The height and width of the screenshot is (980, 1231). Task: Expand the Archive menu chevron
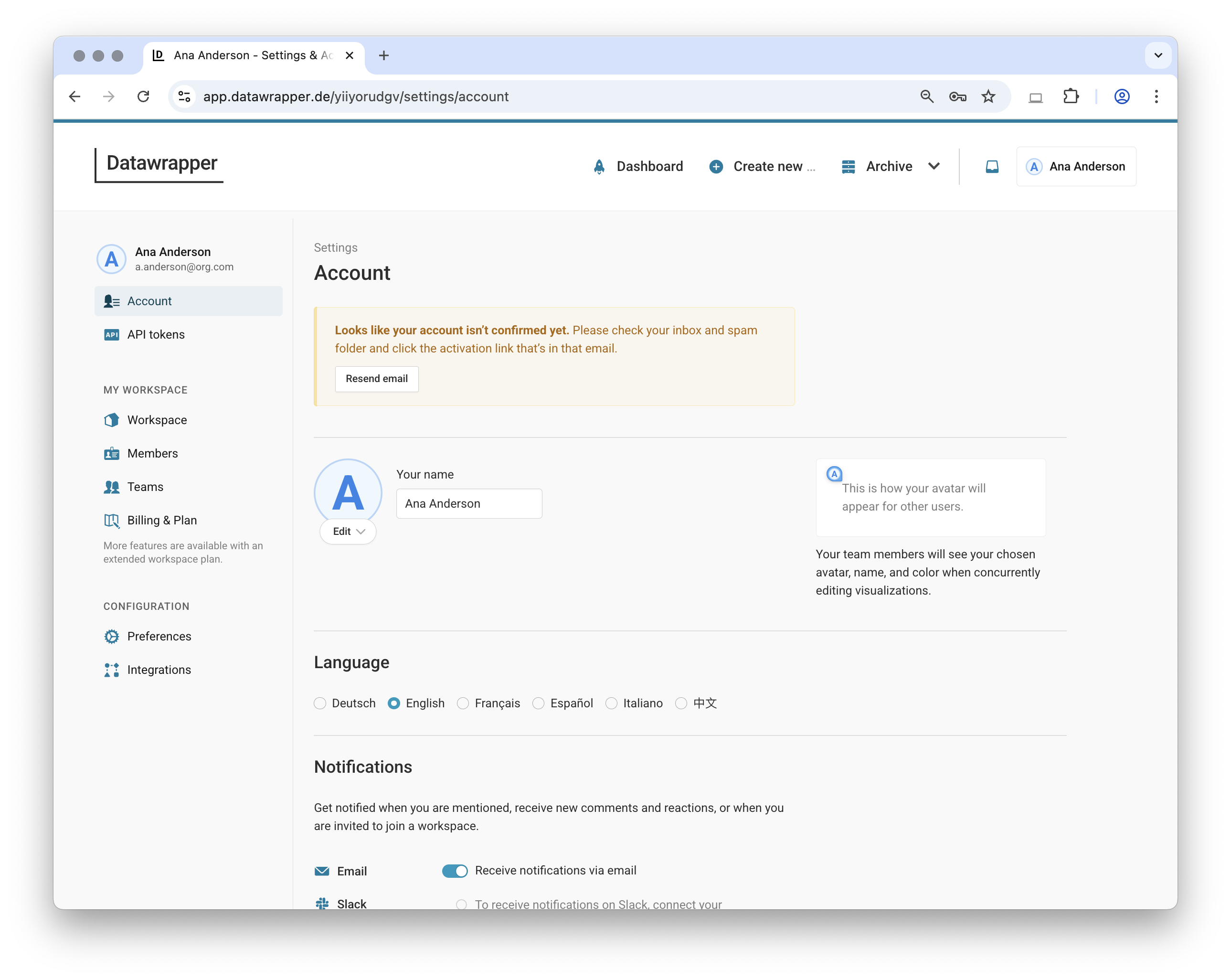pyautogui.click(x=934, y=166)
